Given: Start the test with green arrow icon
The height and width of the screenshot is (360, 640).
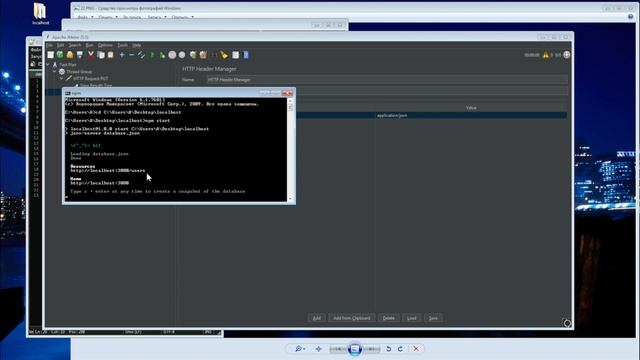Looking at the screenshot, I should point(152,55).
